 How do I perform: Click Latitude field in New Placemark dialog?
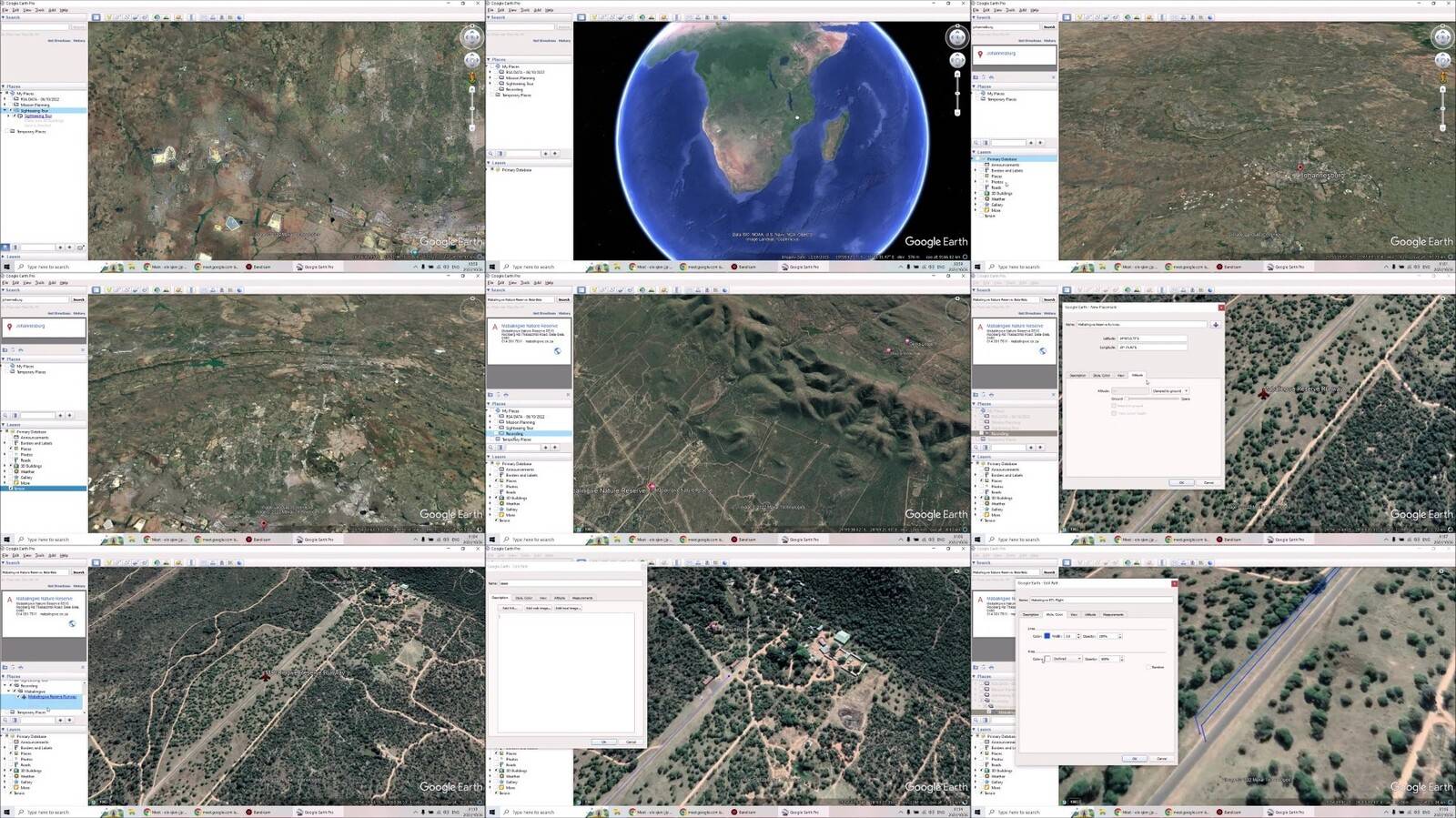1152,338
